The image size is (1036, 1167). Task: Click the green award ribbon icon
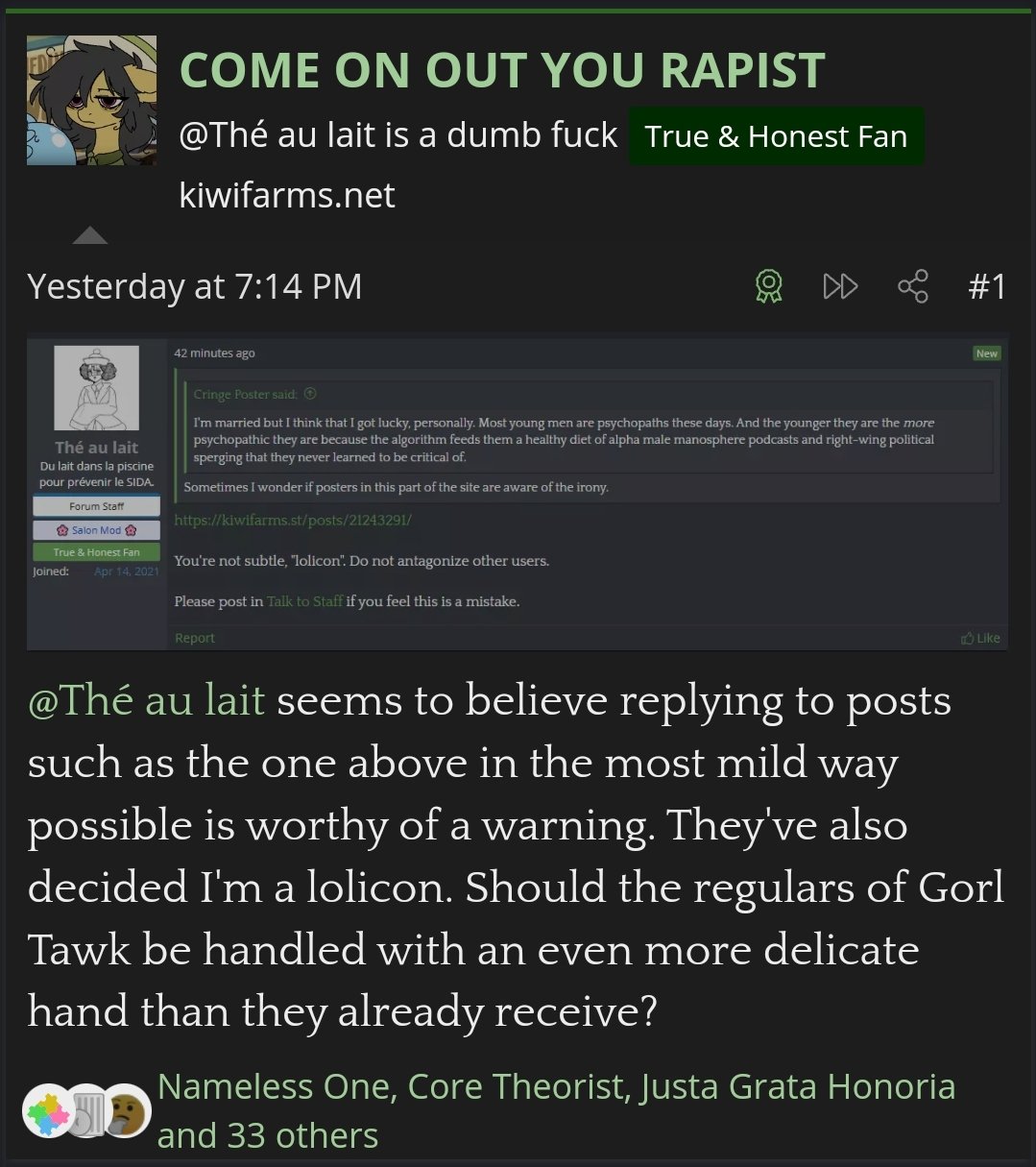(768, 286)
